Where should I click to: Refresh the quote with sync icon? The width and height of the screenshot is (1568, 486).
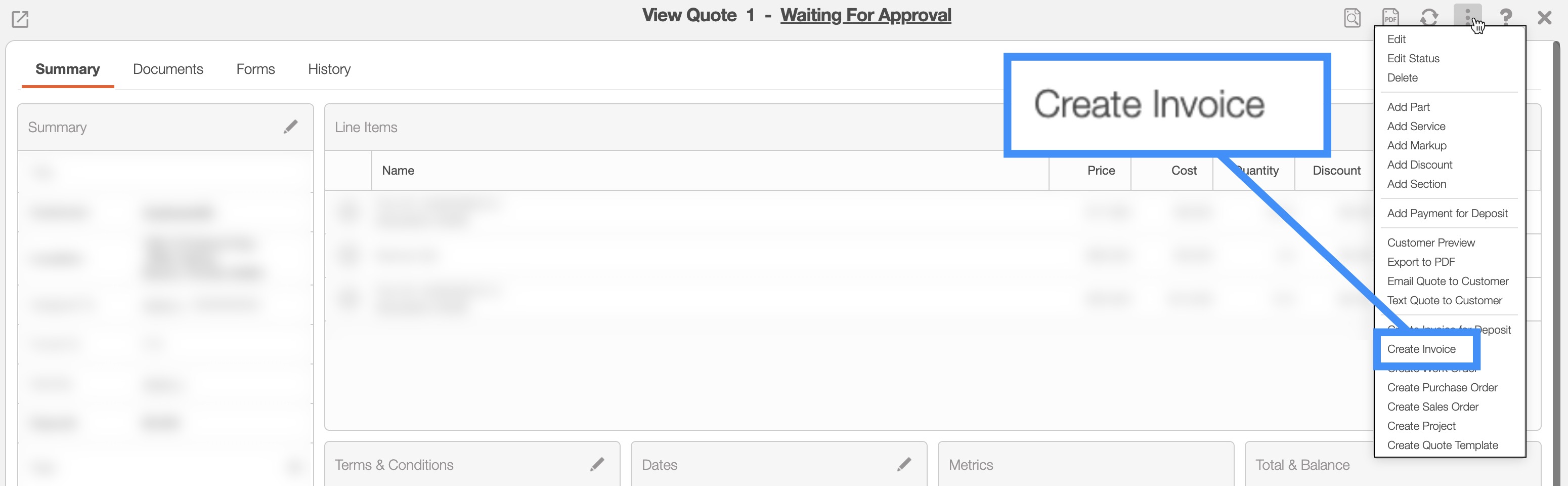1428,18
